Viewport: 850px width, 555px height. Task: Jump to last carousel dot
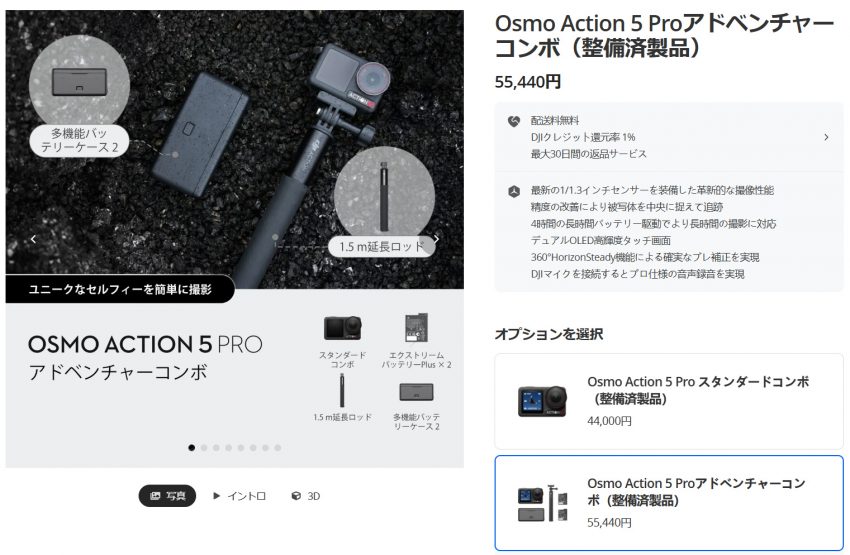pyautogui.click(x=278, y=448)
